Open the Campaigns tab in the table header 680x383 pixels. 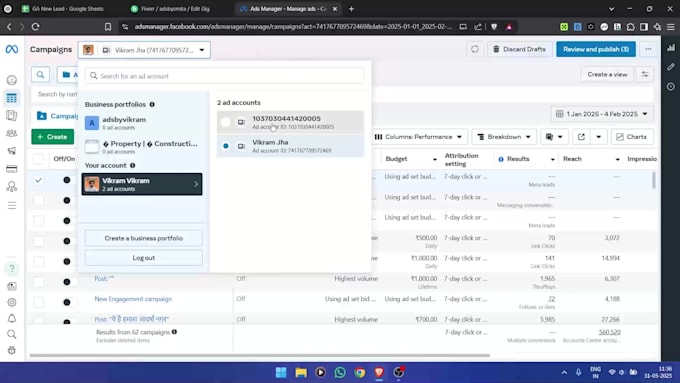[x=57, y=116]
